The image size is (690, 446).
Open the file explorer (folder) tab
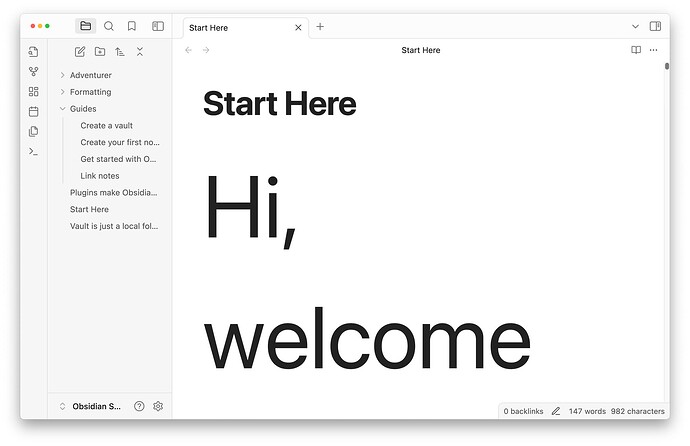point(85,26)
